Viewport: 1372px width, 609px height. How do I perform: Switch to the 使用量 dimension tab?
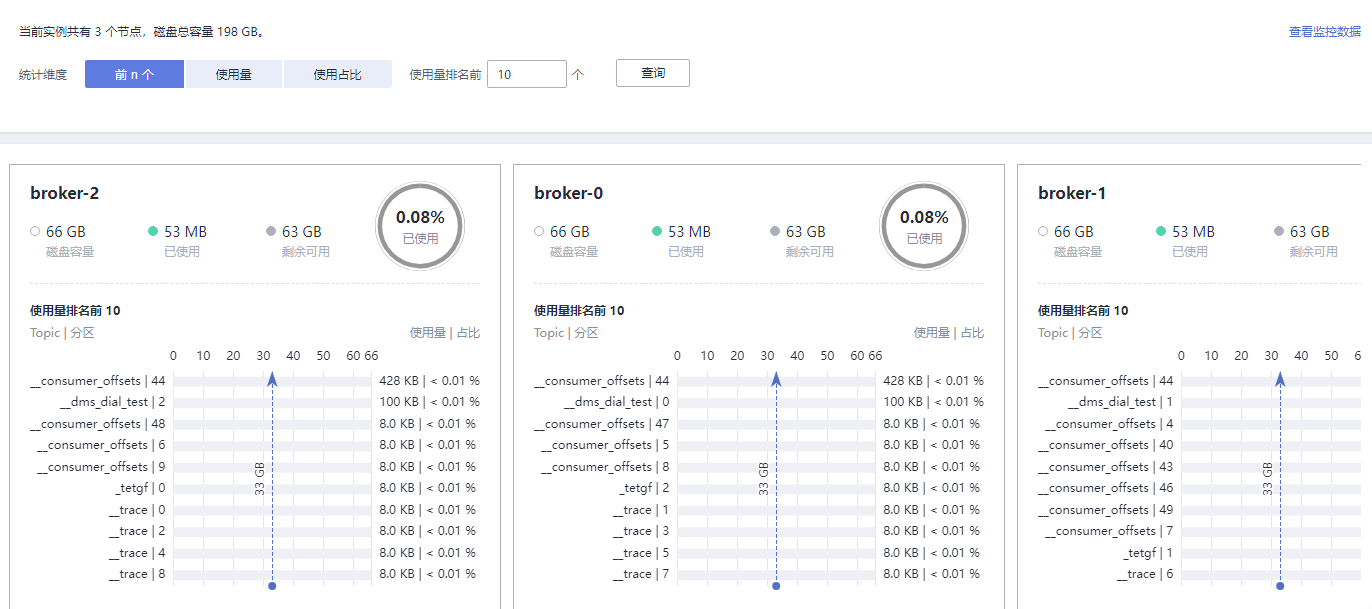(233, 74)
